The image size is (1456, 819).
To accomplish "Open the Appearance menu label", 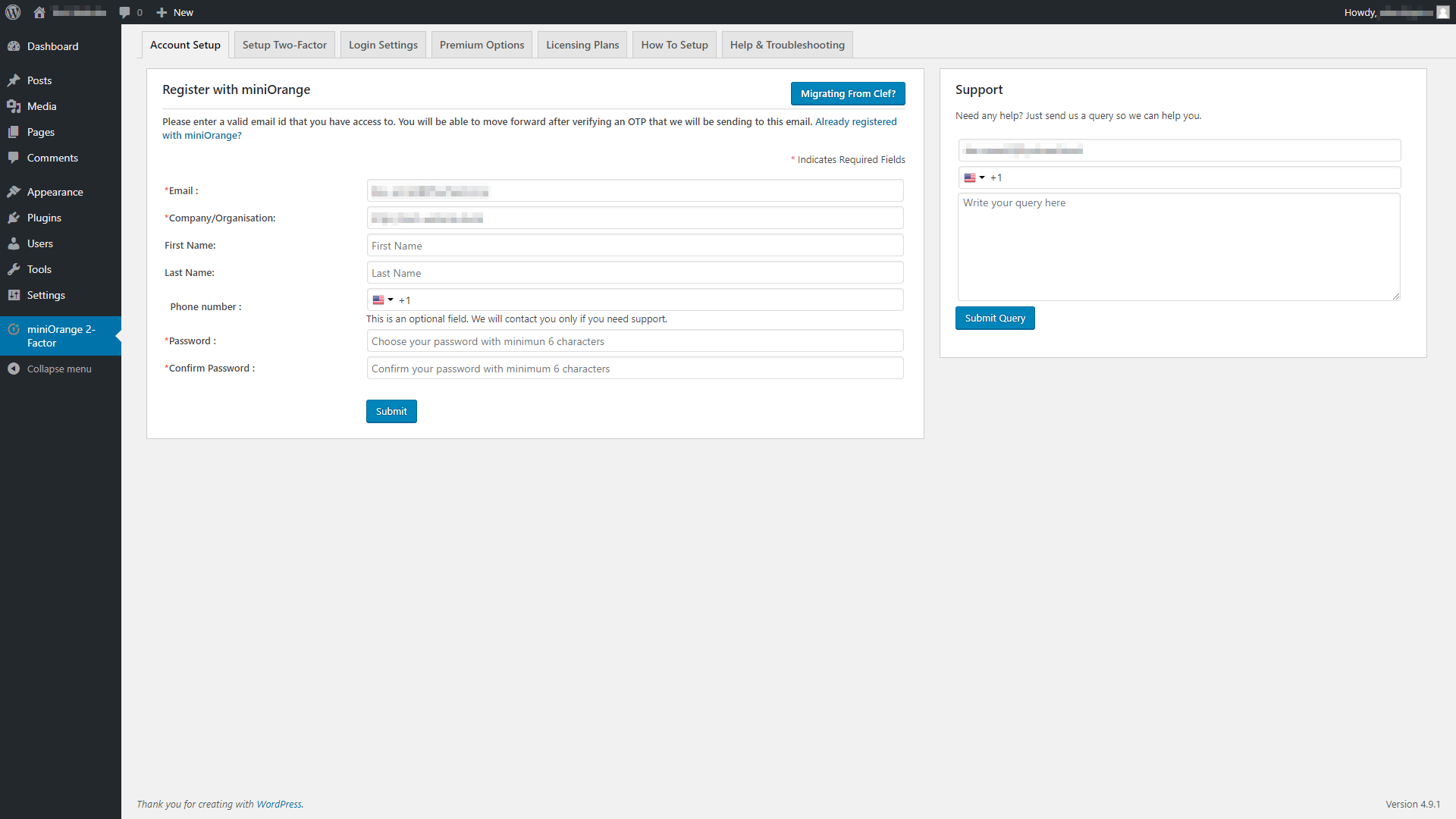I will click(55, 192).
